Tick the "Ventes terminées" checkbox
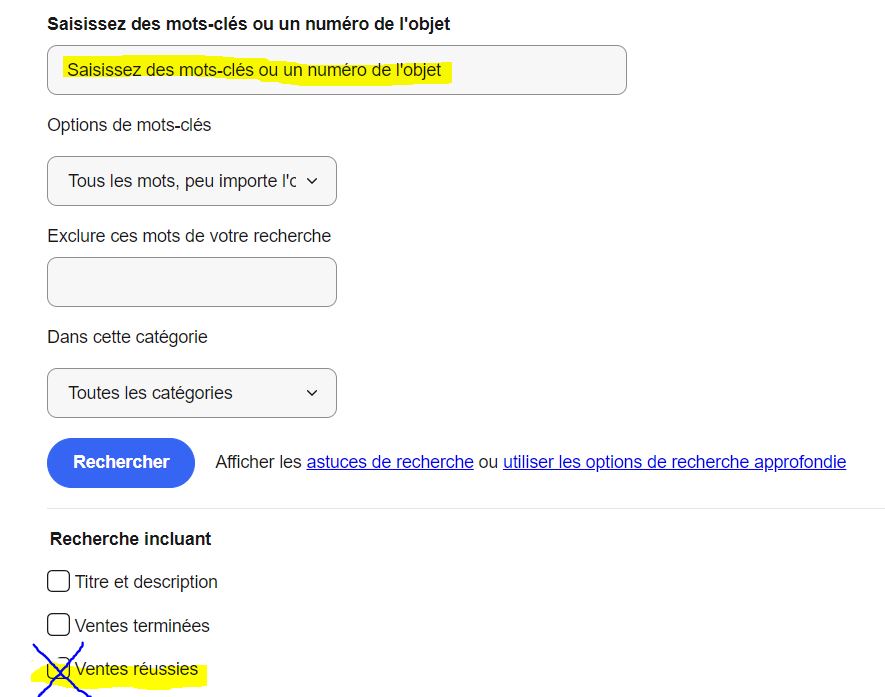This screenshot has height=697, width=885. click(x=59, y=625)
